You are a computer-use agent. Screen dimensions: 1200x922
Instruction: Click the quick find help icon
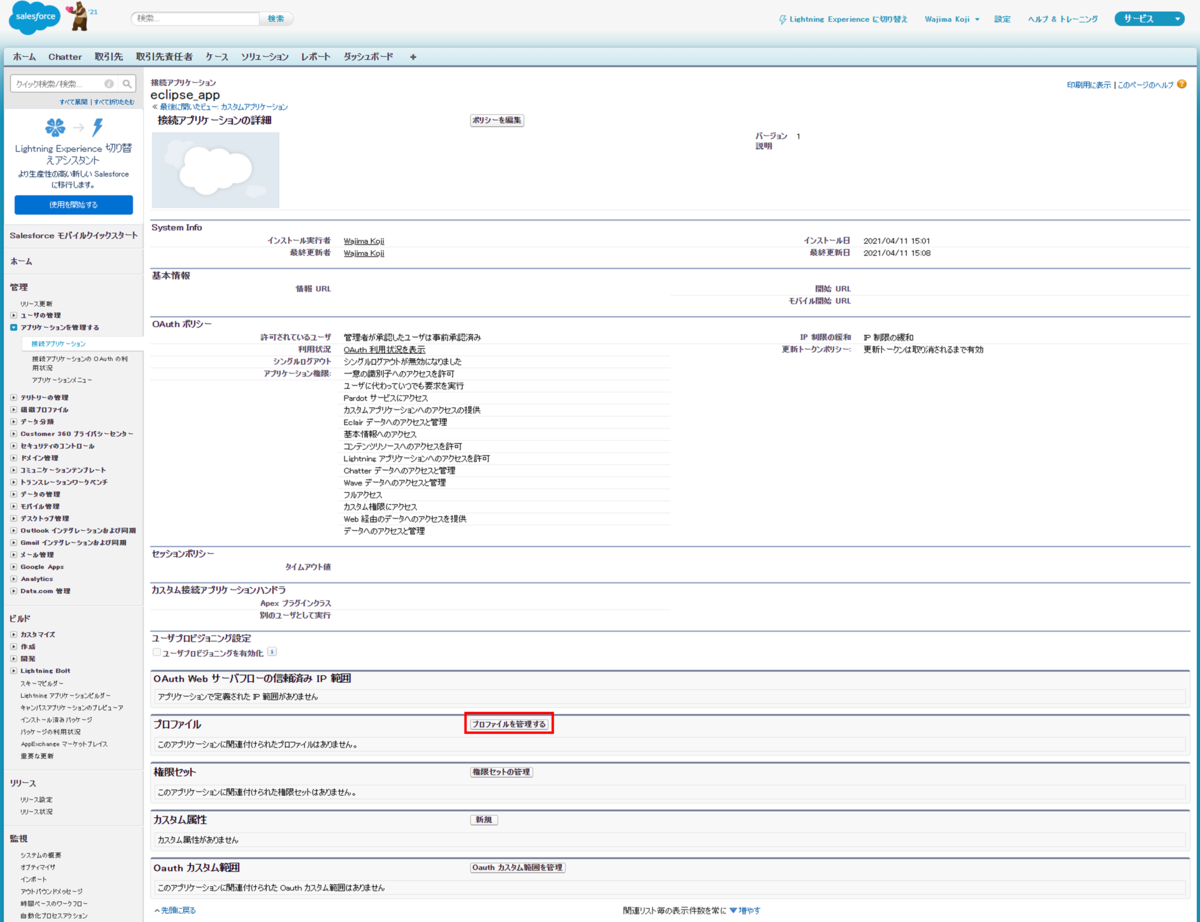109,84
